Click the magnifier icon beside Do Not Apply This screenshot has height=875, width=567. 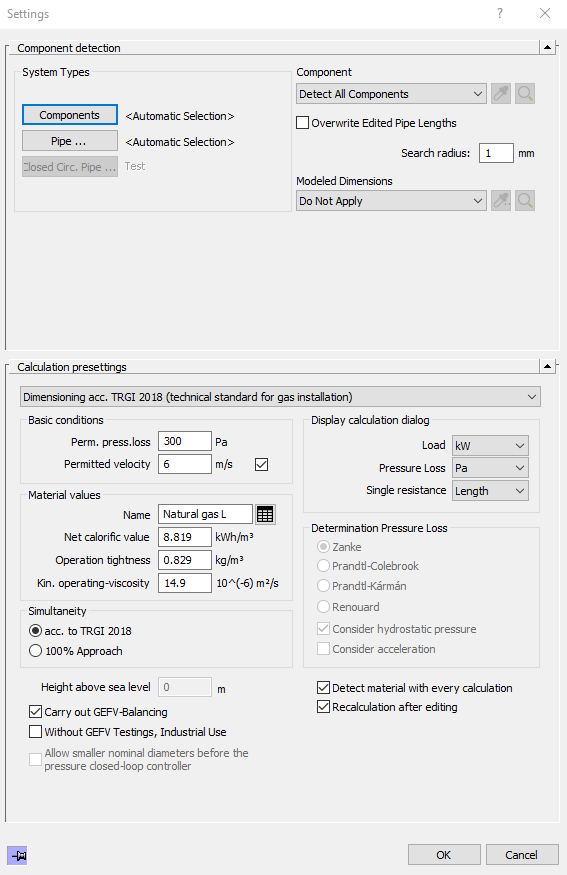(525, 200)
